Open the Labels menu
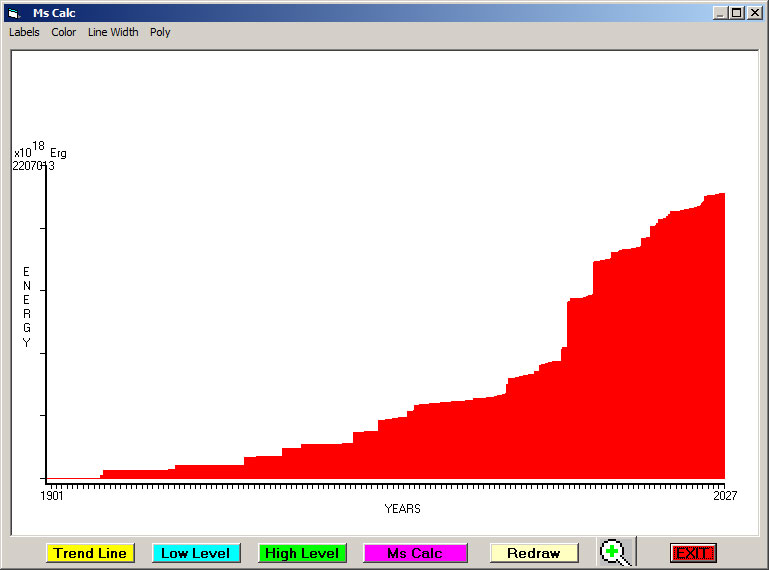This screenshot has height=570, width=769. pyautogui.click(x=24, y=32)
